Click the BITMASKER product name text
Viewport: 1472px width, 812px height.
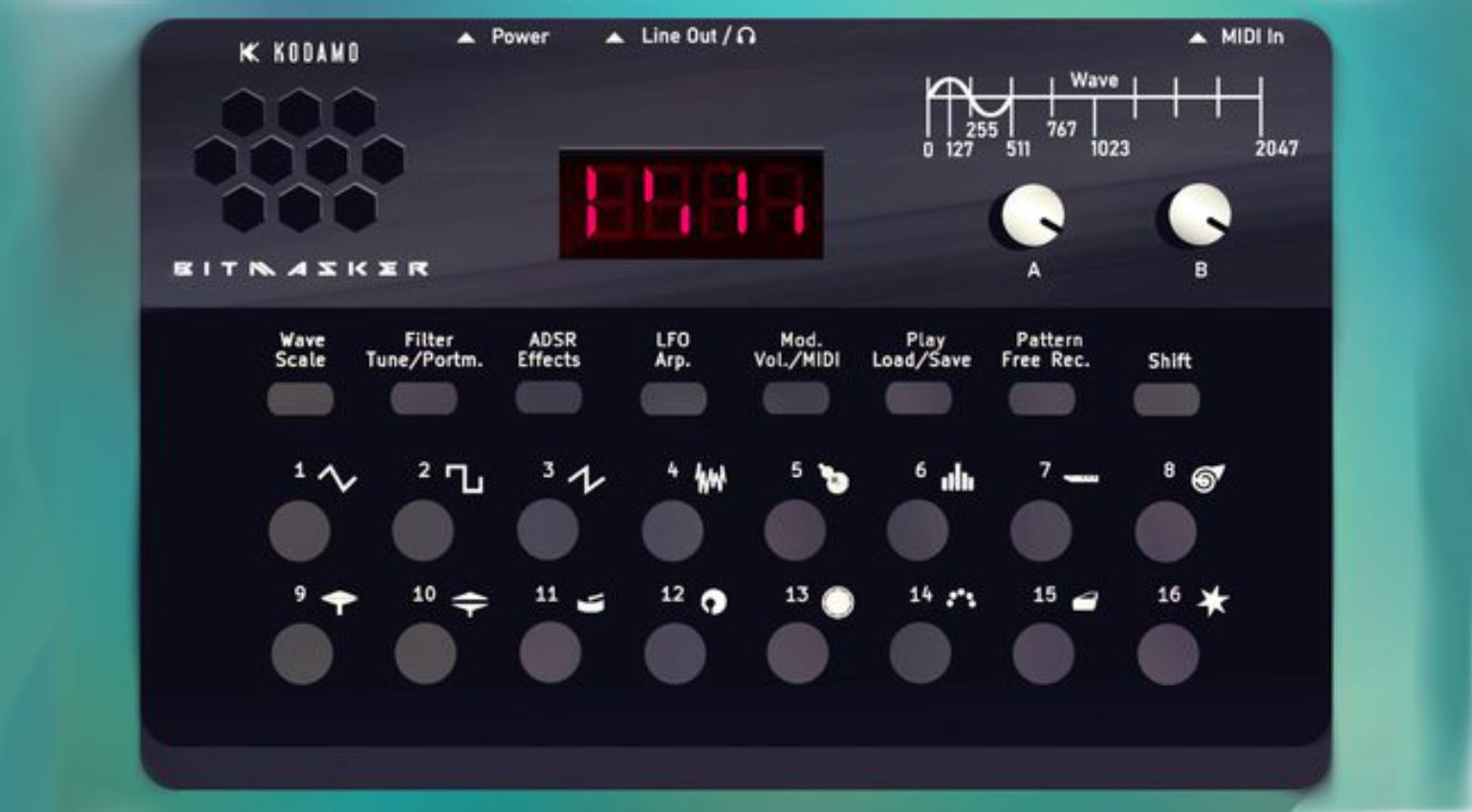point(301,268)
